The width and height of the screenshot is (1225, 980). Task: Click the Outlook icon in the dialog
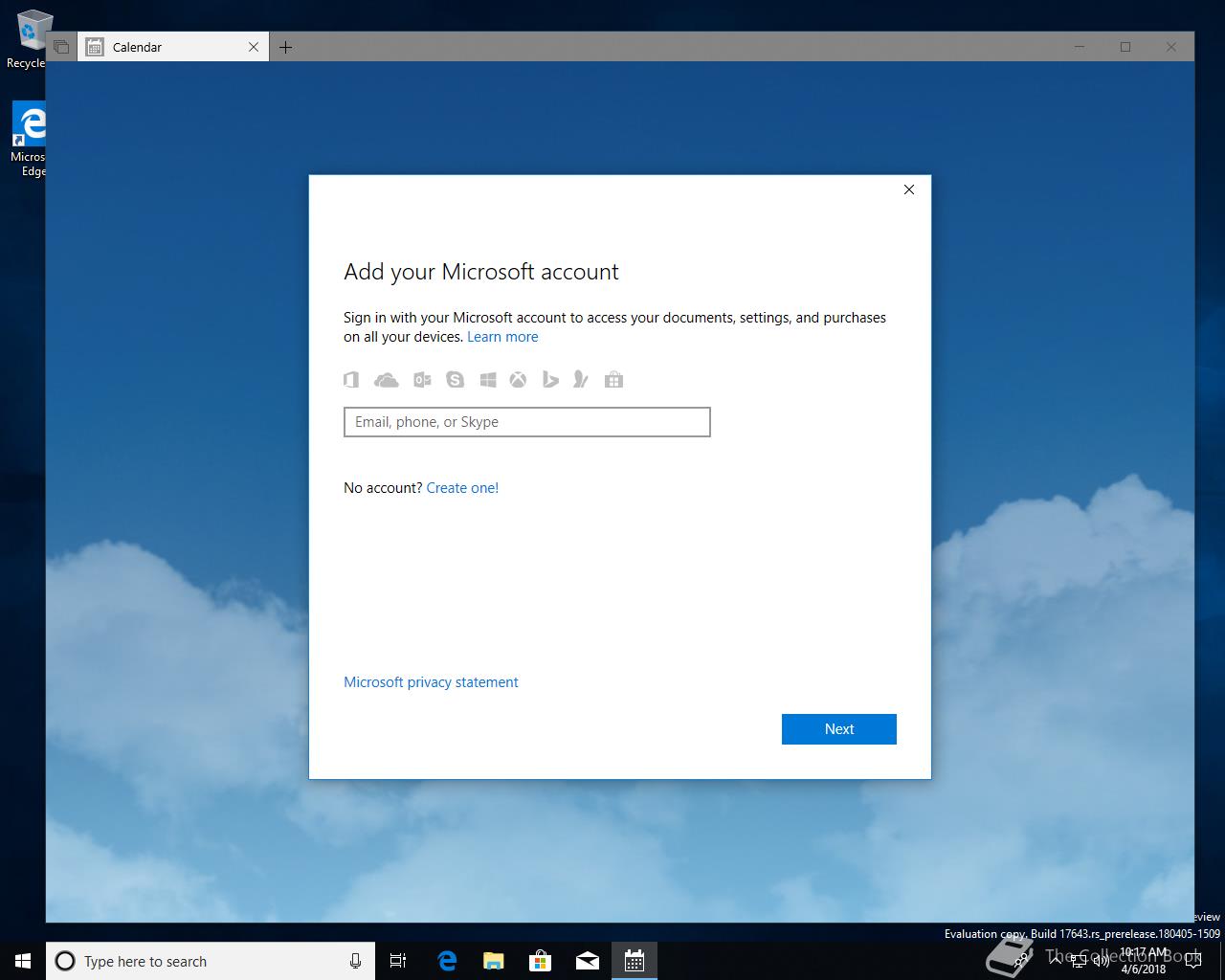coord(422,380)
